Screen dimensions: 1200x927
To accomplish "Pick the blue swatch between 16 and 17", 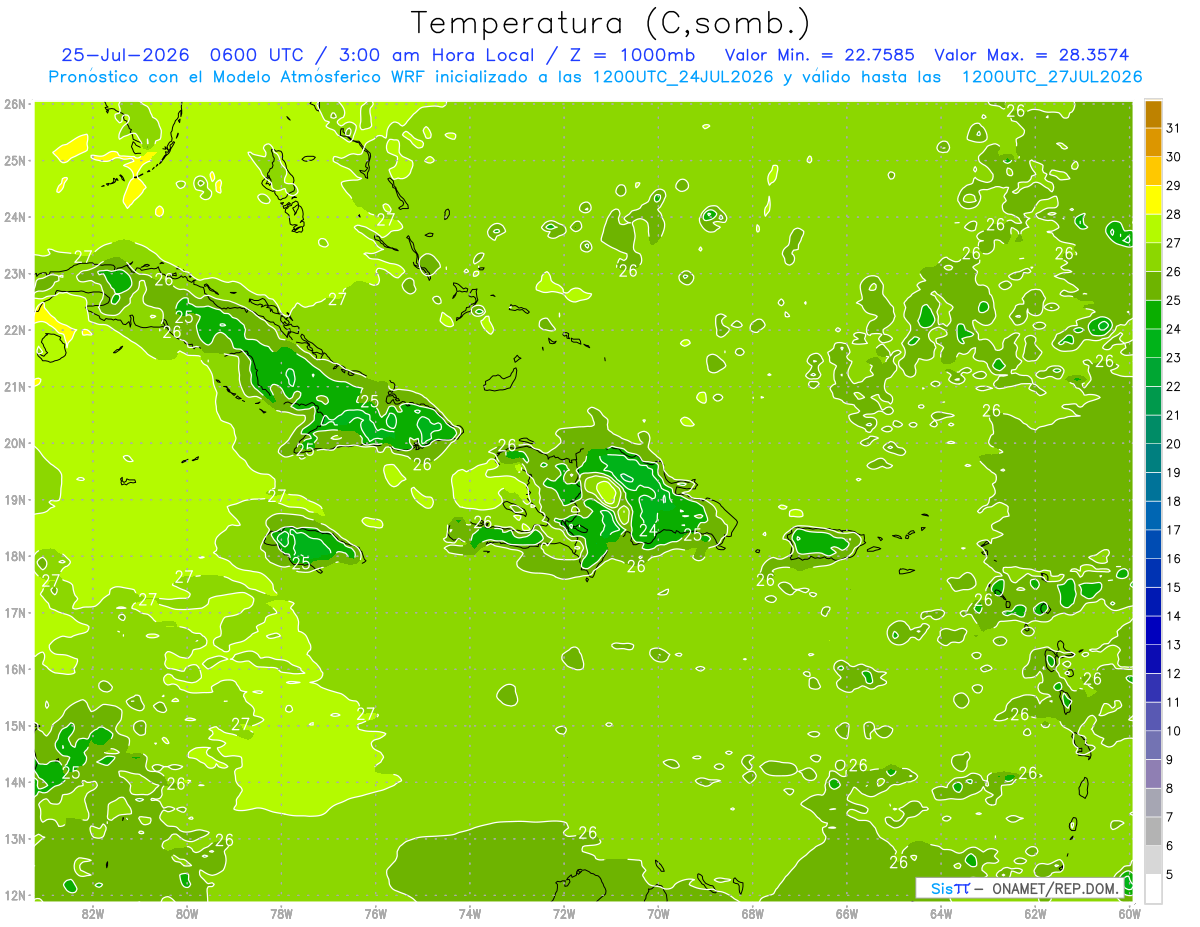I will click(1153, 545).
